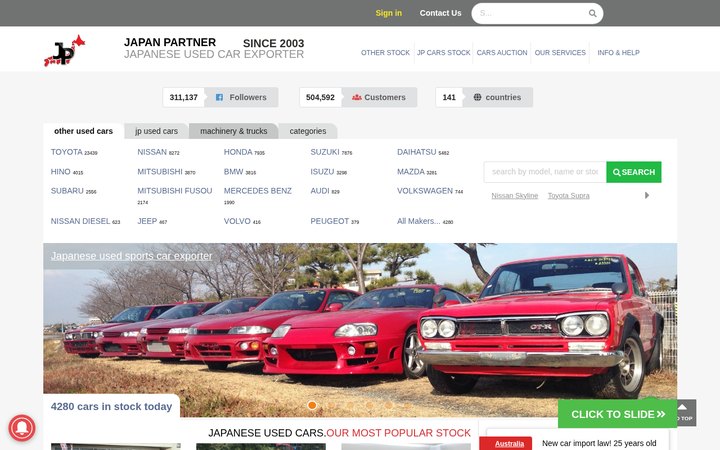
Task: Click the CLICK TO SLIDE button
Action: [x=618, y=414]
